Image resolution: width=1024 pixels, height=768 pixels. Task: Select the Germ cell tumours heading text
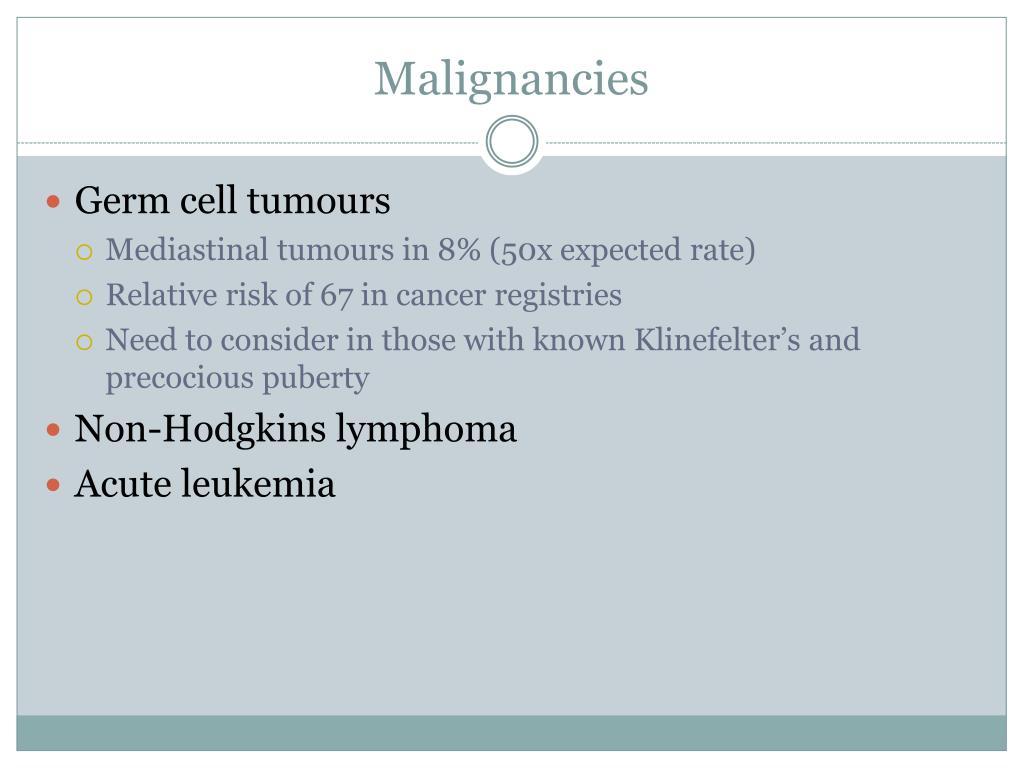tap(232, 200)
